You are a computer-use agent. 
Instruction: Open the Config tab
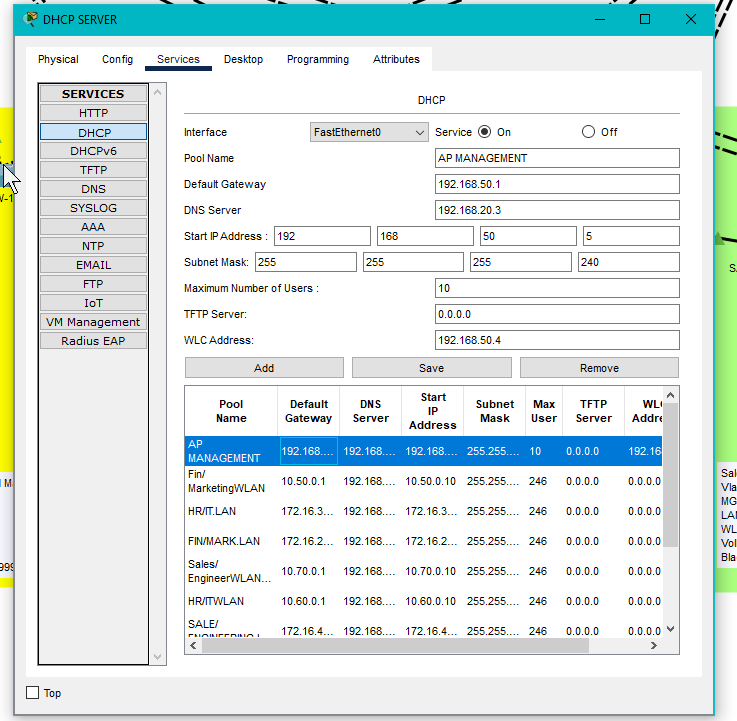(117, 60)
